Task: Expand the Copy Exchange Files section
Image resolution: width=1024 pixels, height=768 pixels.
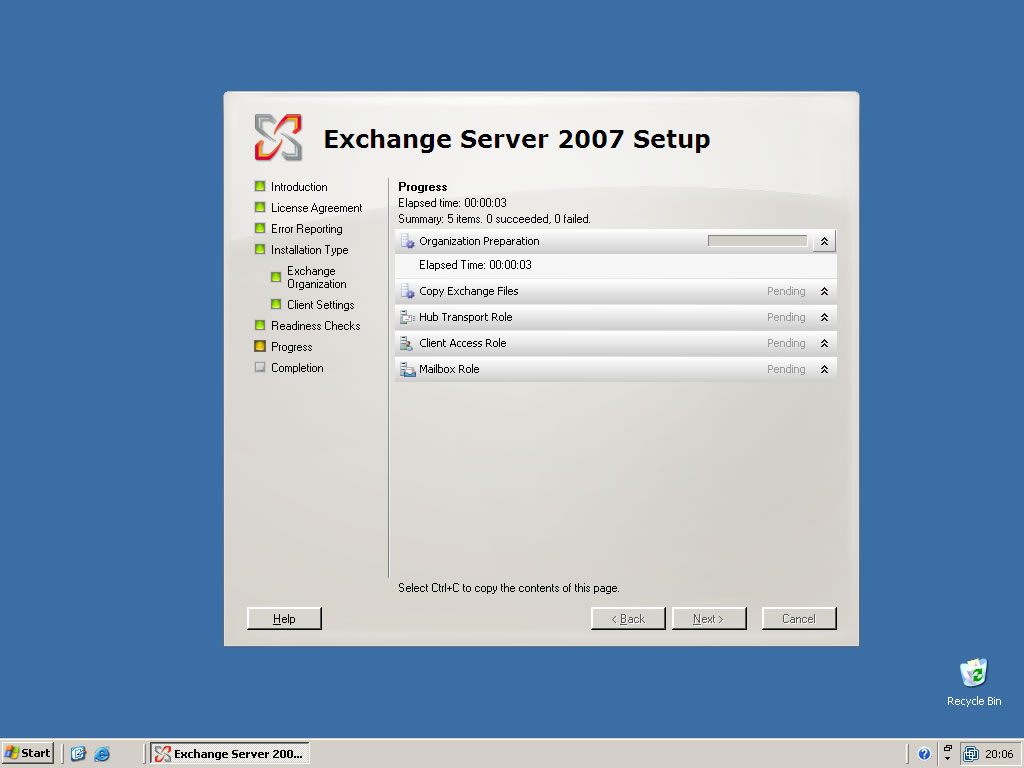Action: pos(824,291)
